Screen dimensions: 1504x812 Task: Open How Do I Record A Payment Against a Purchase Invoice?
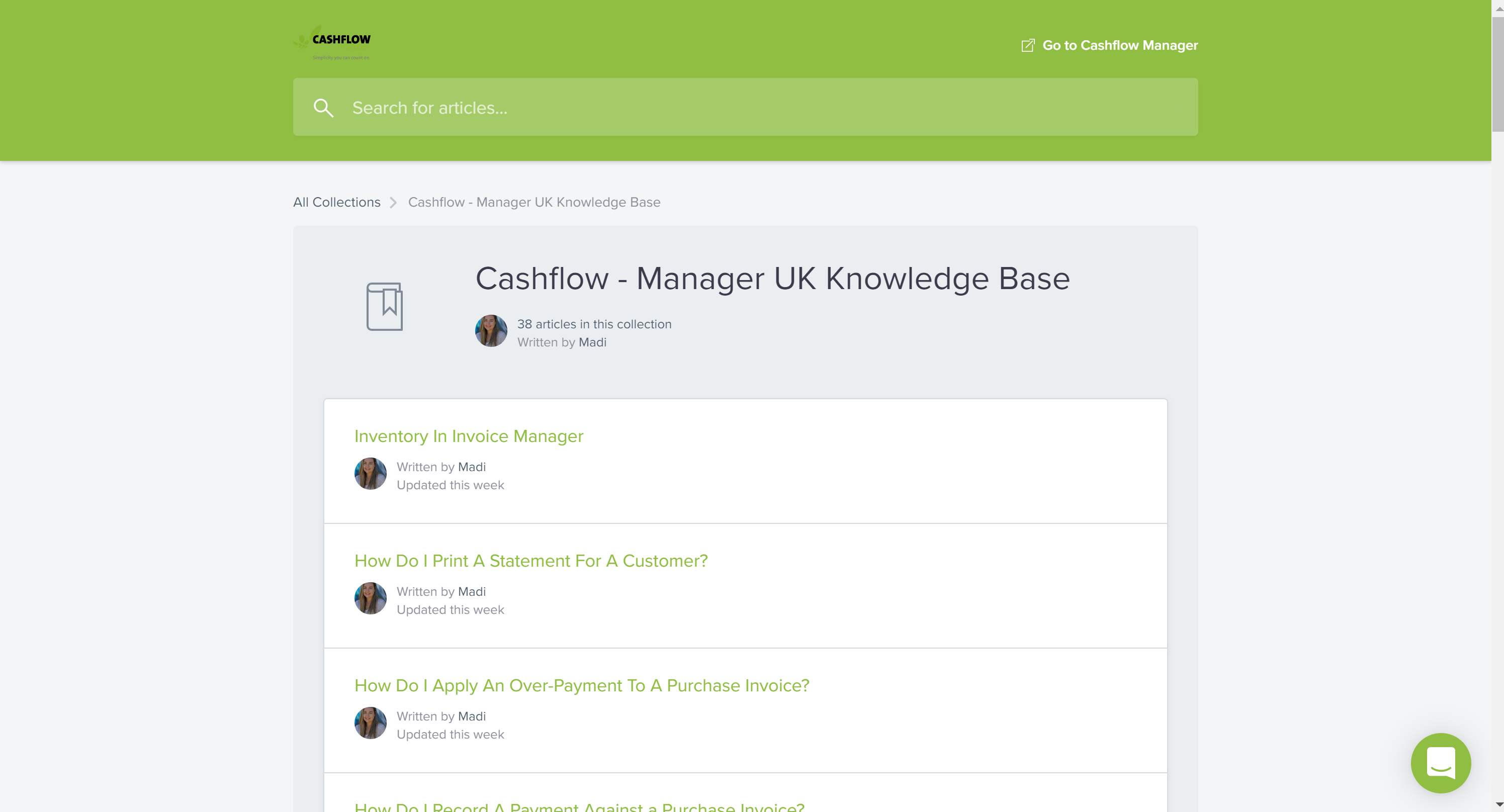click(x=579, y=807)
